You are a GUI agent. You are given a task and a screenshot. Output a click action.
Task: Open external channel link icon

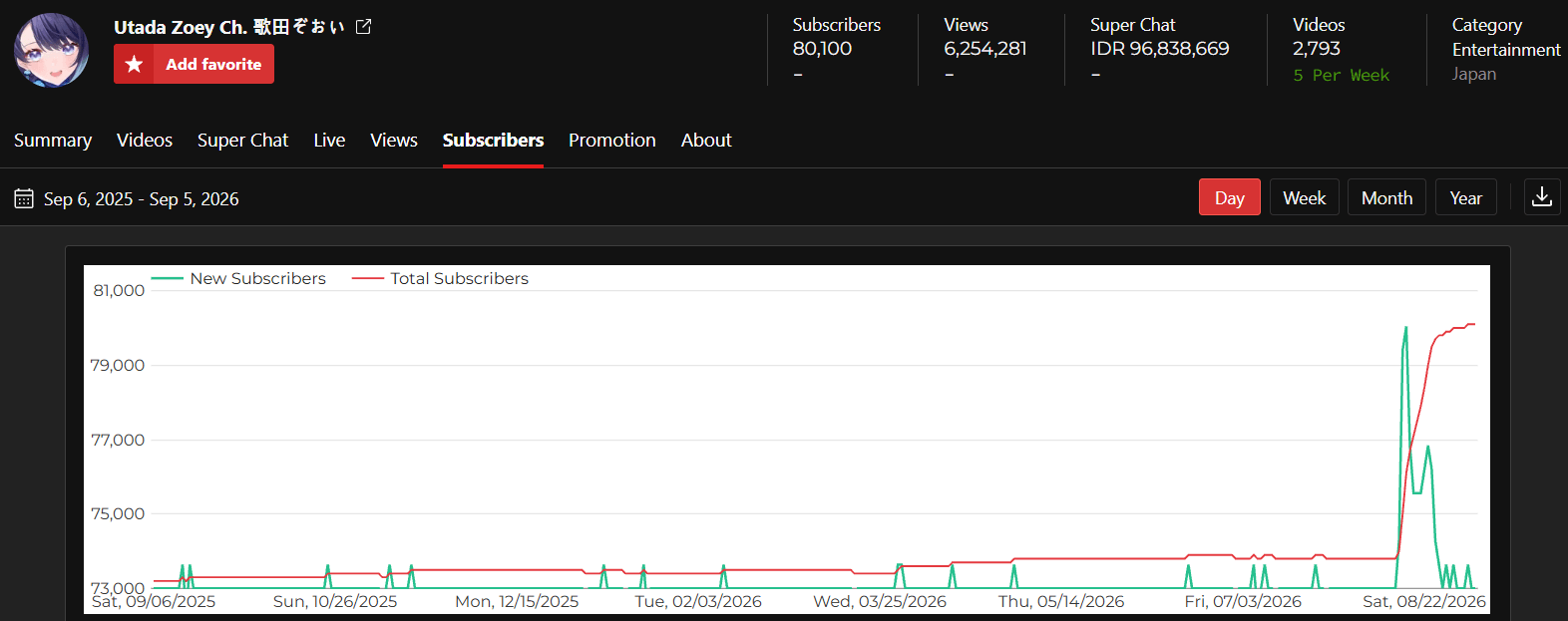pyautogui.click(x=364, y=27)
